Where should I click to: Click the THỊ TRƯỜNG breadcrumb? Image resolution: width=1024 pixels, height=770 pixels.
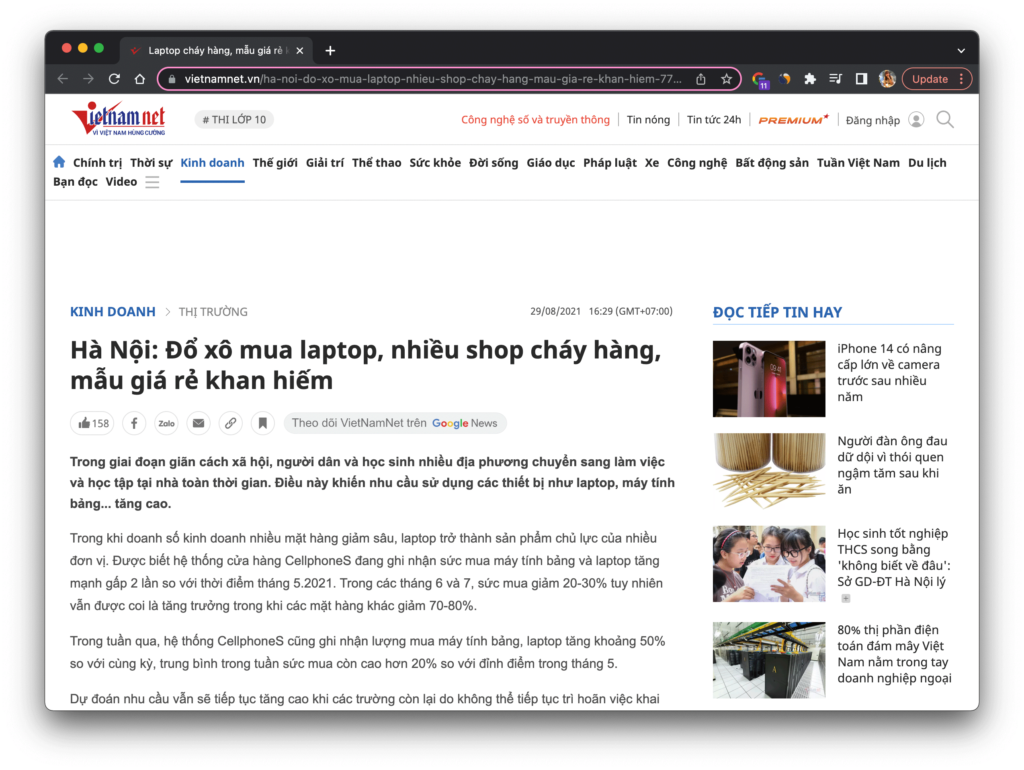tap(213, 312)
